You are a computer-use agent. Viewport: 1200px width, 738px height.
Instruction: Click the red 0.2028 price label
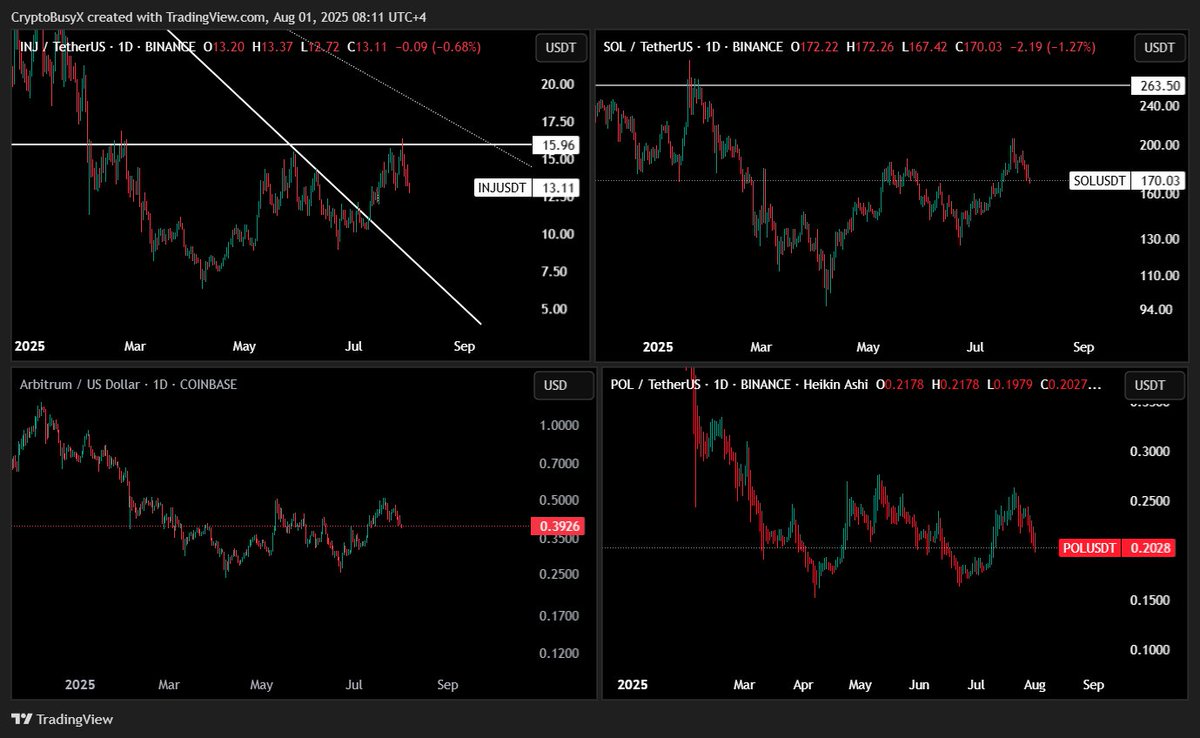click(x=1149, y=548)
